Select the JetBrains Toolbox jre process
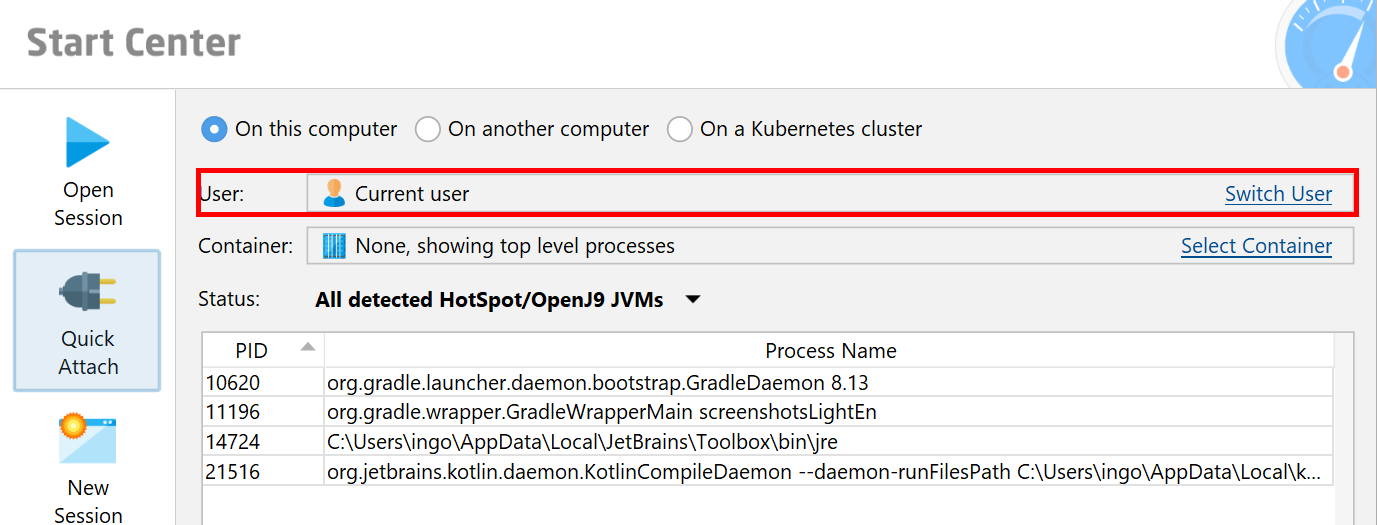Image resolution: width=1377 pixels, height=525 pixels. [x=600, y=441]
